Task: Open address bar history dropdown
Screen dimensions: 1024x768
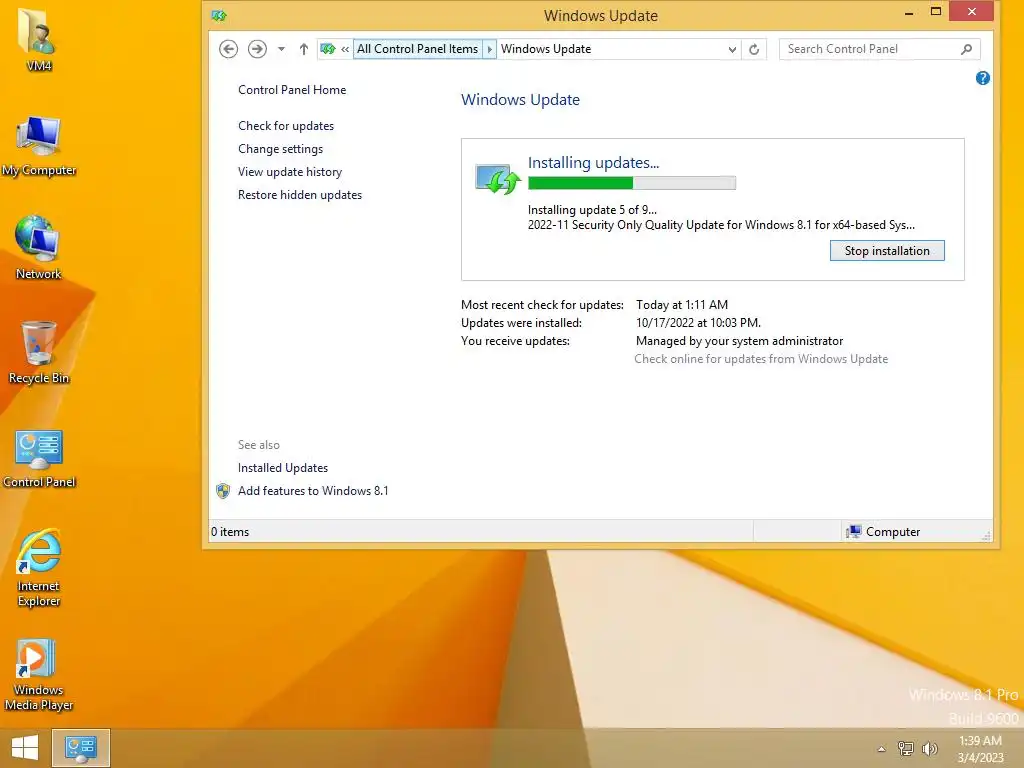Action: (x=732, y=49)
